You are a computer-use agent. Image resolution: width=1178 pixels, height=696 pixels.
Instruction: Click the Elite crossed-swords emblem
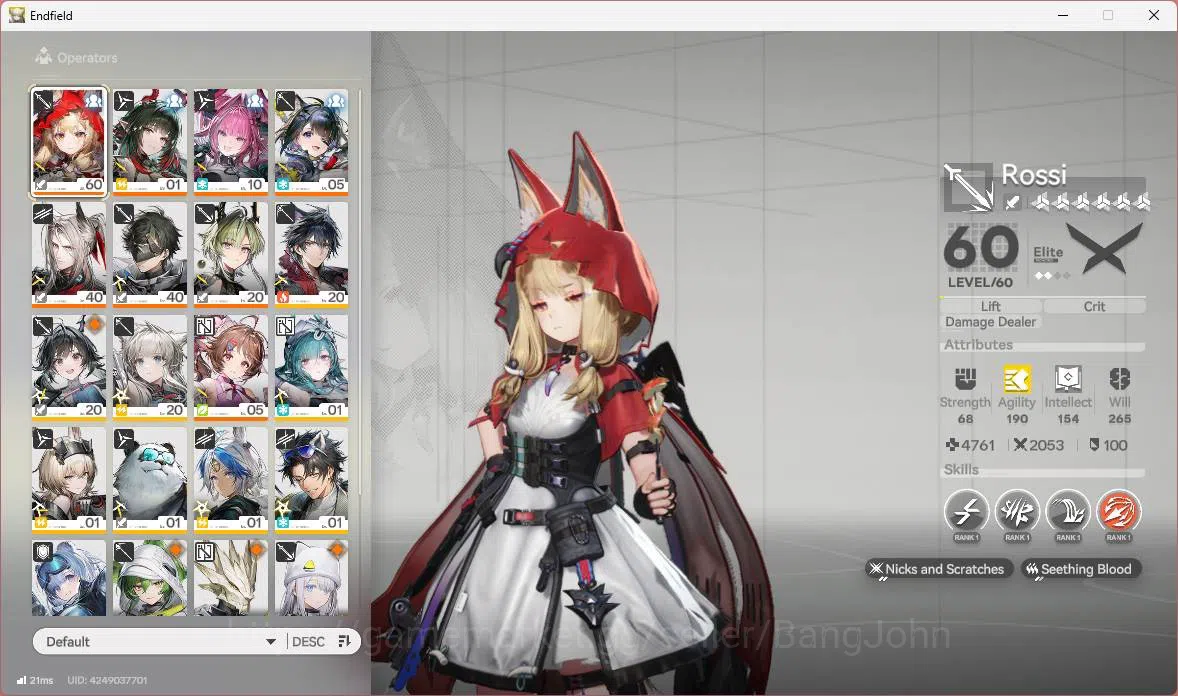coord(1105,249)
